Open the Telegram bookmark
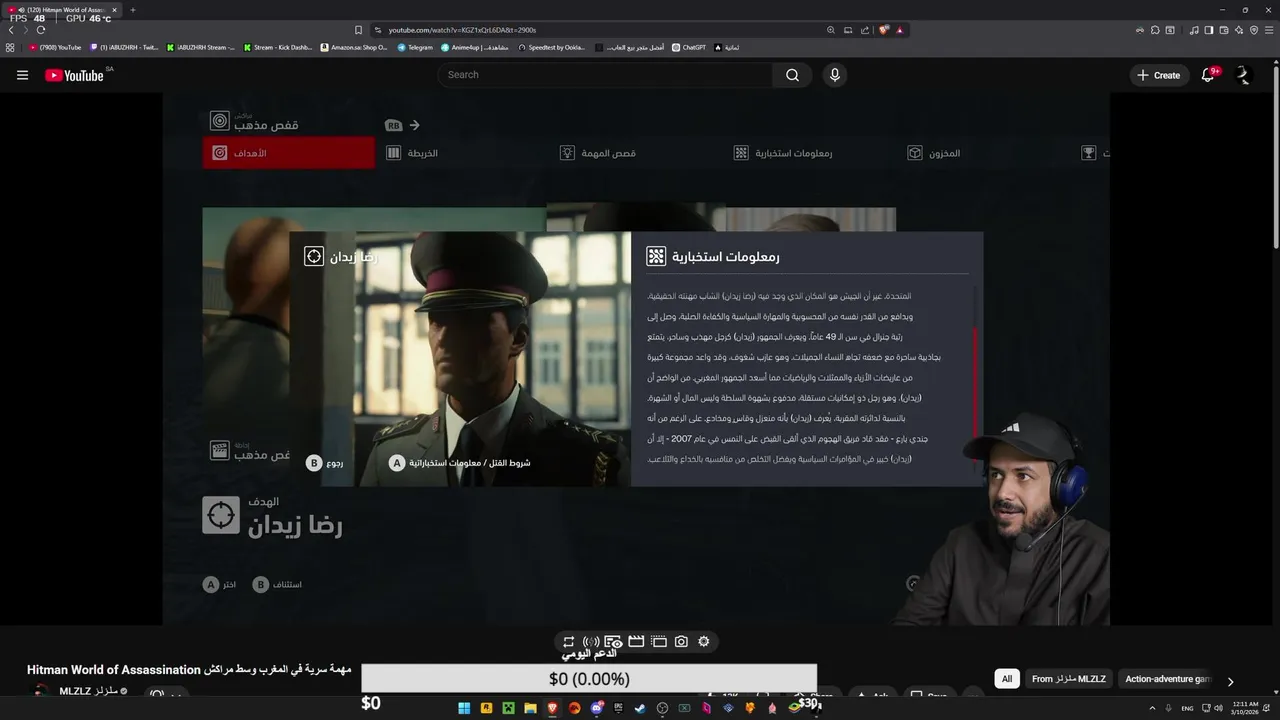The image size is (1280, 720). [415, 47]
